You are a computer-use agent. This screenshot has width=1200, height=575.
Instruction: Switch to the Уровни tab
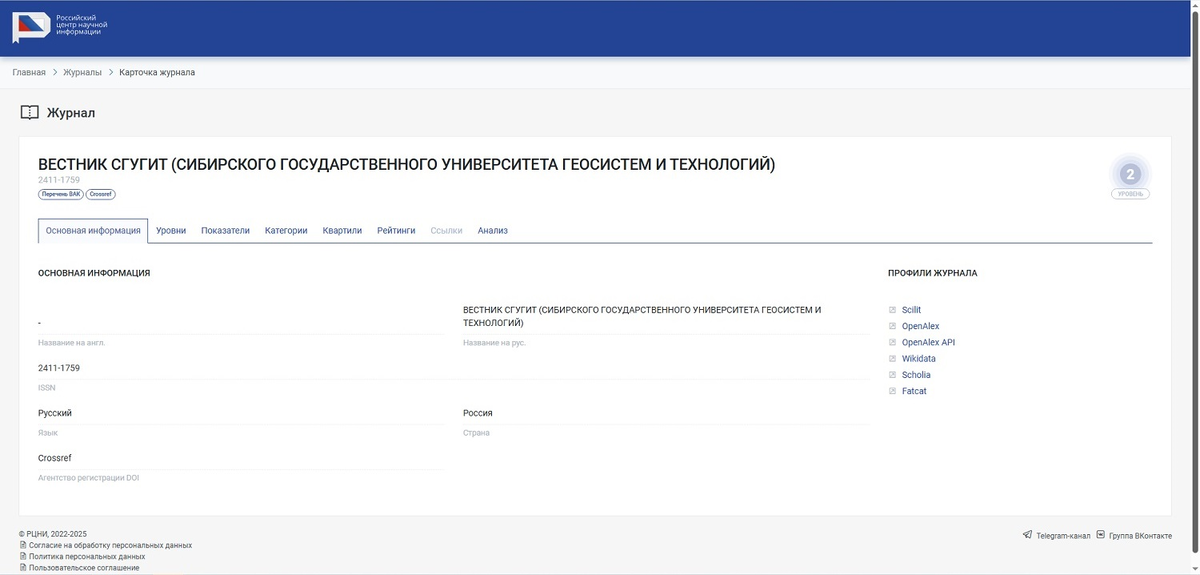coord(171,230)
